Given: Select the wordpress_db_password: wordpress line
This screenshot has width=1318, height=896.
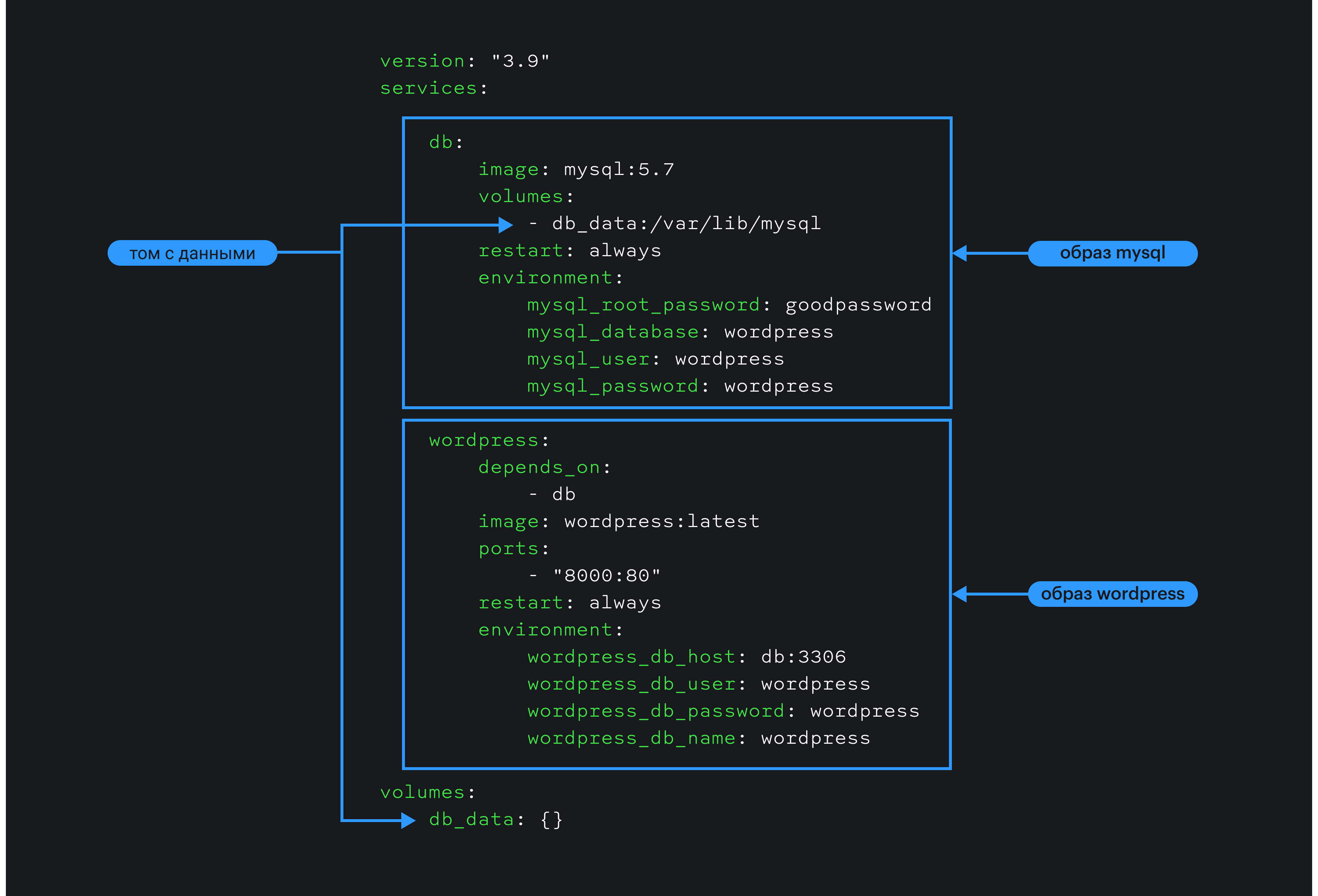Looking at the screenshot, I should click(x=723, y=711).
